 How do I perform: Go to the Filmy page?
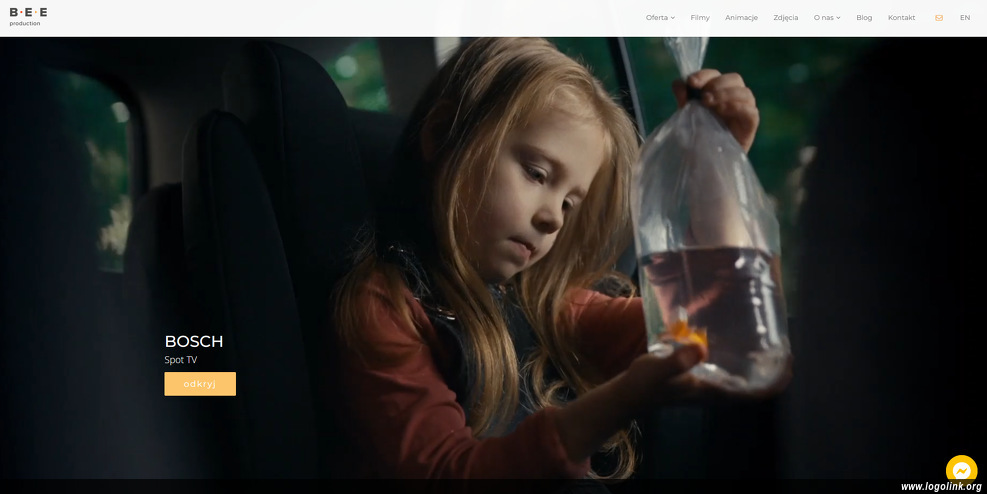tap(700, 18)
